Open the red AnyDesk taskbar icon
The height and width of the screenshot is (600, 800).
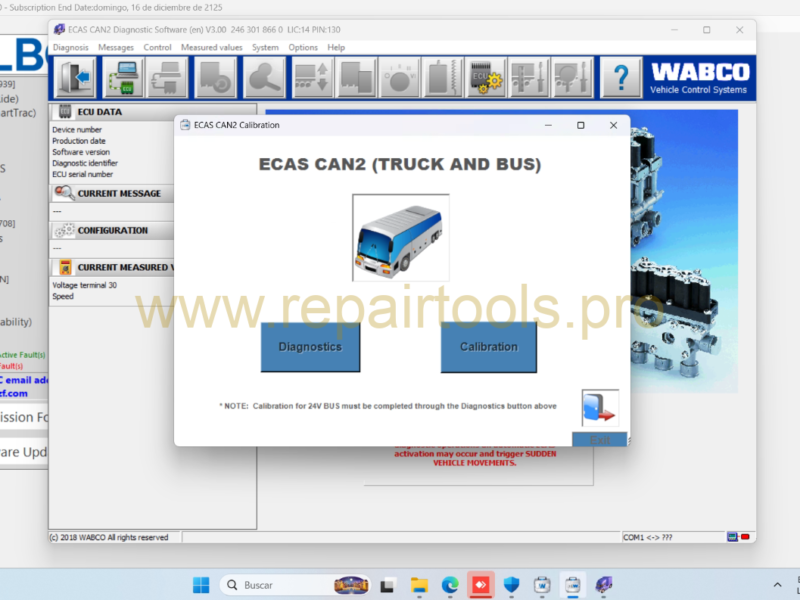[x=480, y=585]
